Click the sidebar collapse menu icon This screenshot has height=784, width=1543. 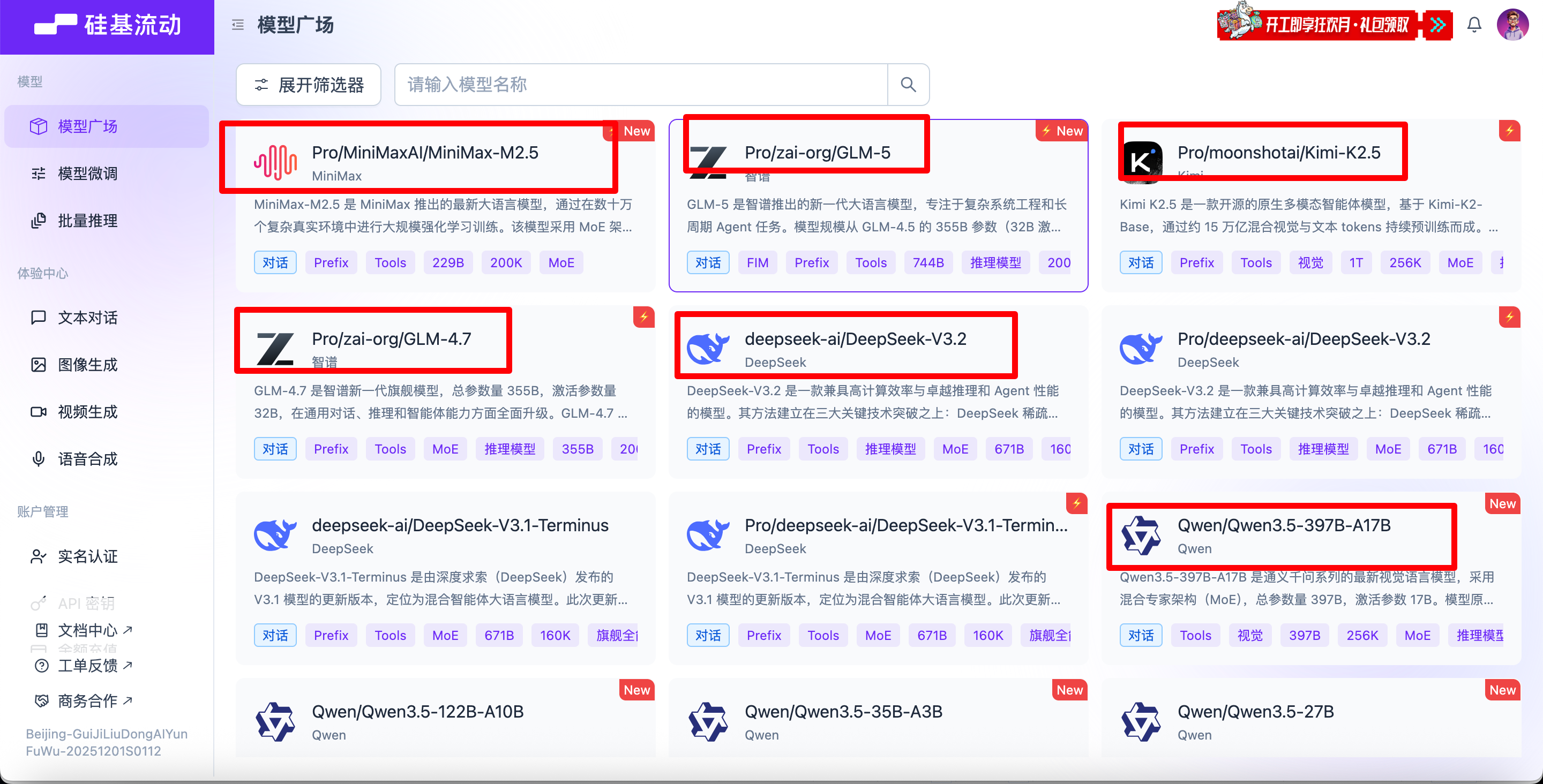point(238,25)
